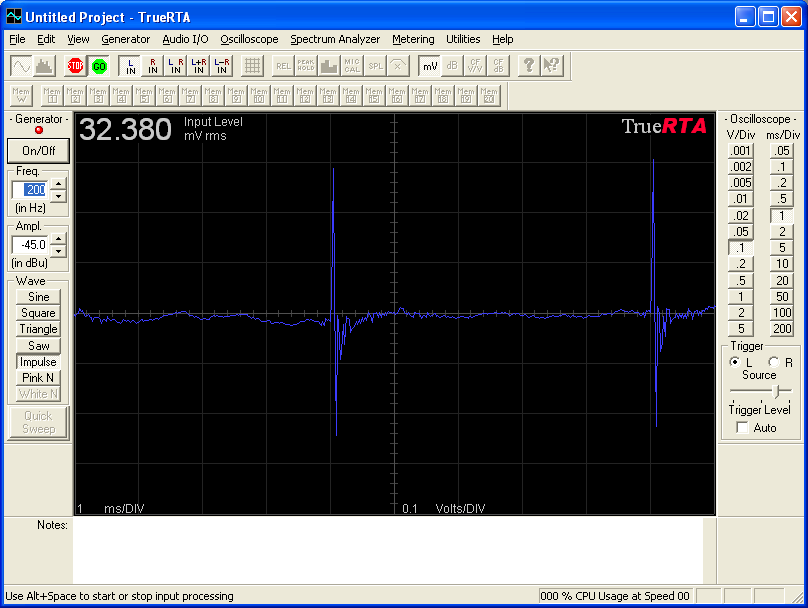Open the Utilities menu

(463, 39)
